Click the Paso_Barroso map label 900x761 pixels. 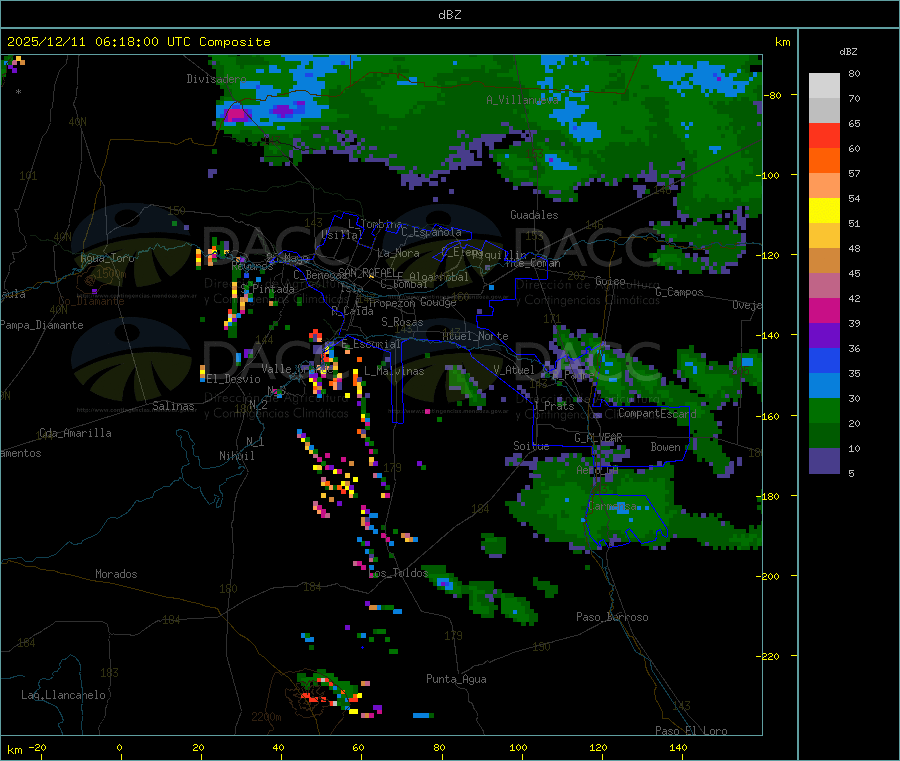click(612, 617)
